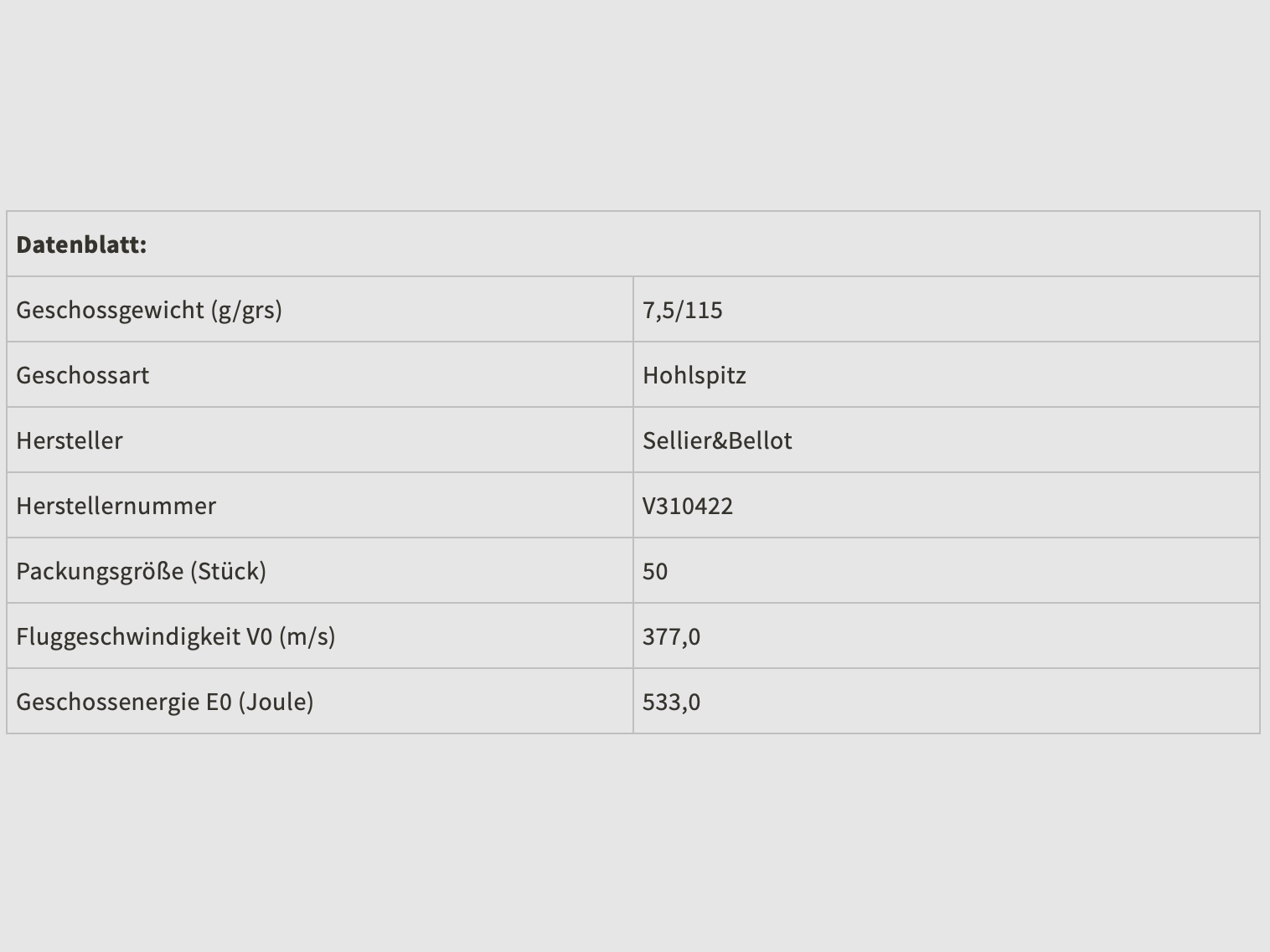
Task: Select the Herstellernummer label cell
Action: pyautogui.click(x=116, y=506)
